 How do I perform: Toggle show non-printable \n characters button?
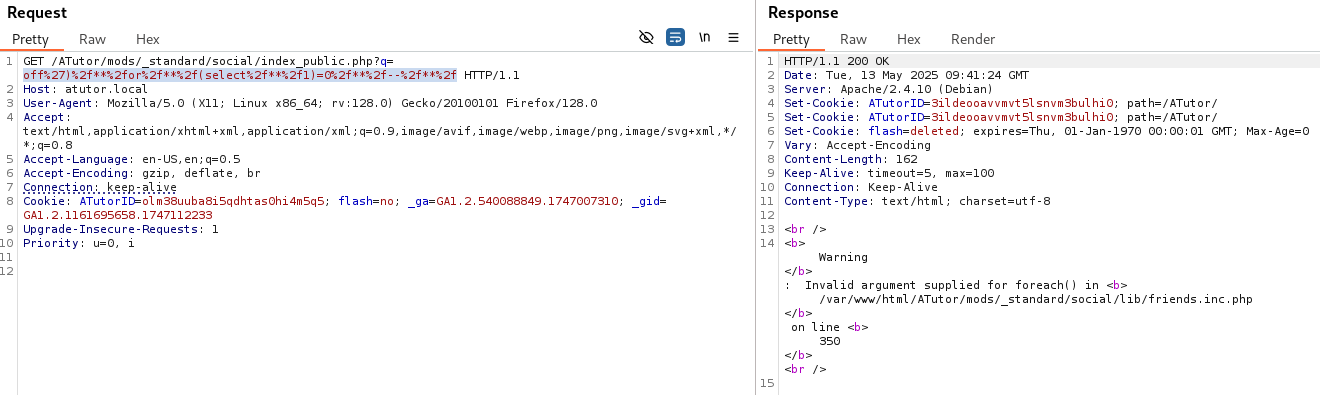tap(705, 38)
